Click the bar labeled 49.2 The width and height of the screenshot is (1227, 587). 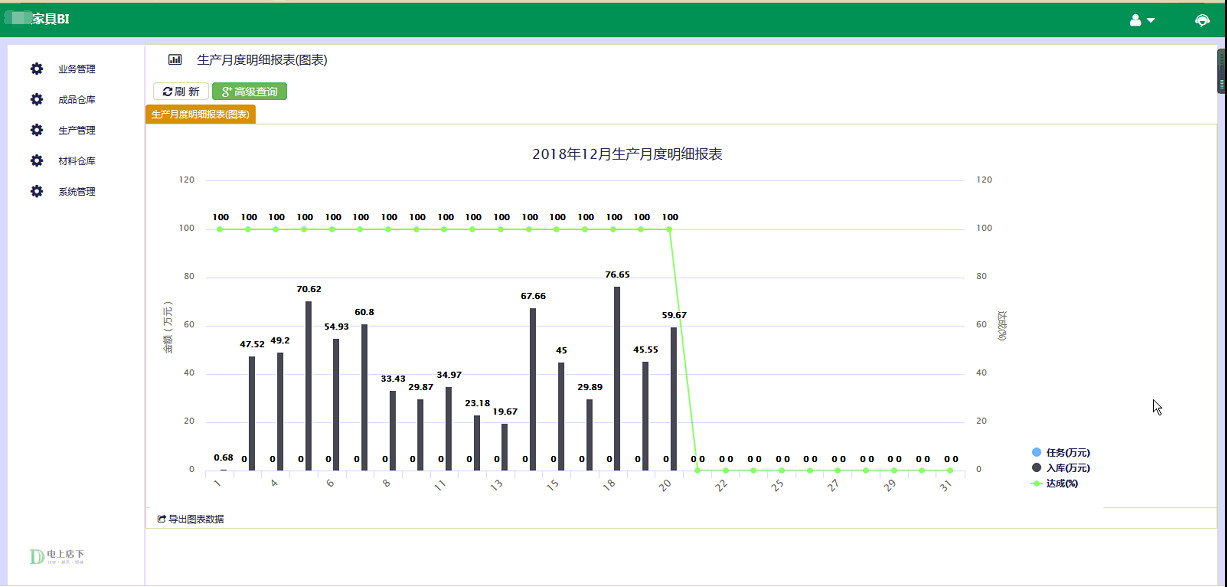point(281,411)
